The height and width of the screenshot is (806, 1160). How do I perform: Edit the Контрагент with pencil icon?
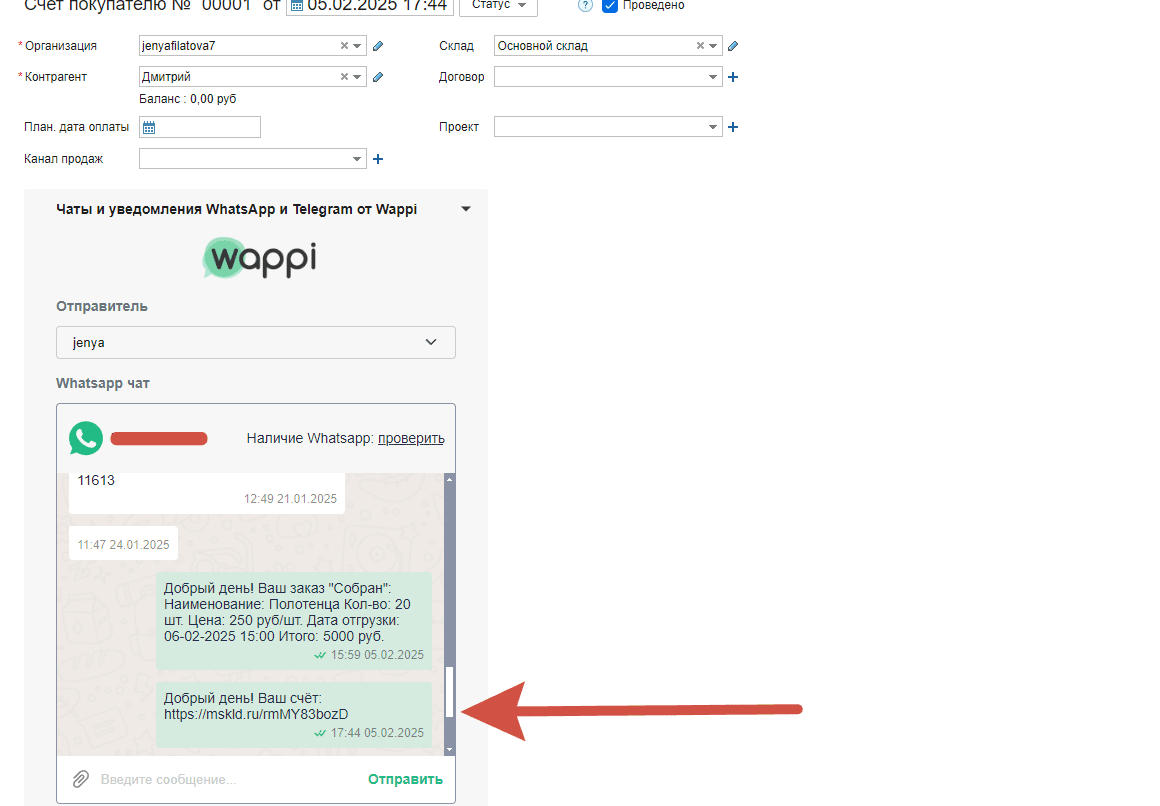point(378,77)
